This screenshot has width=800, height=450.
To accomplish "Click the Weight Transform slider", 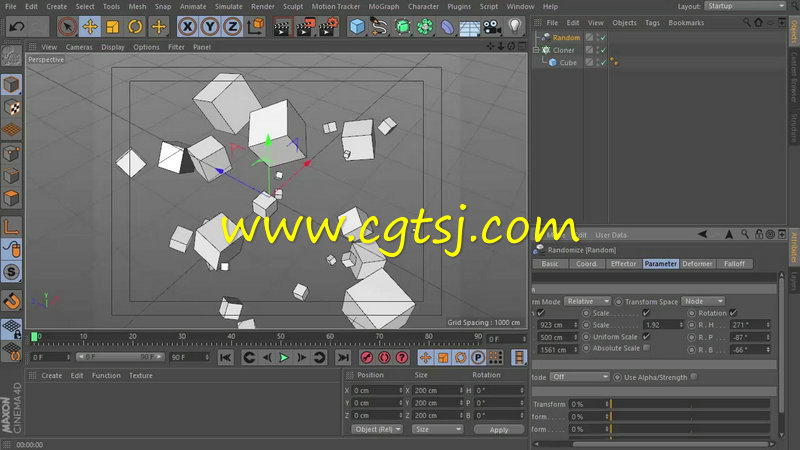I will click(x=690, y=404).
